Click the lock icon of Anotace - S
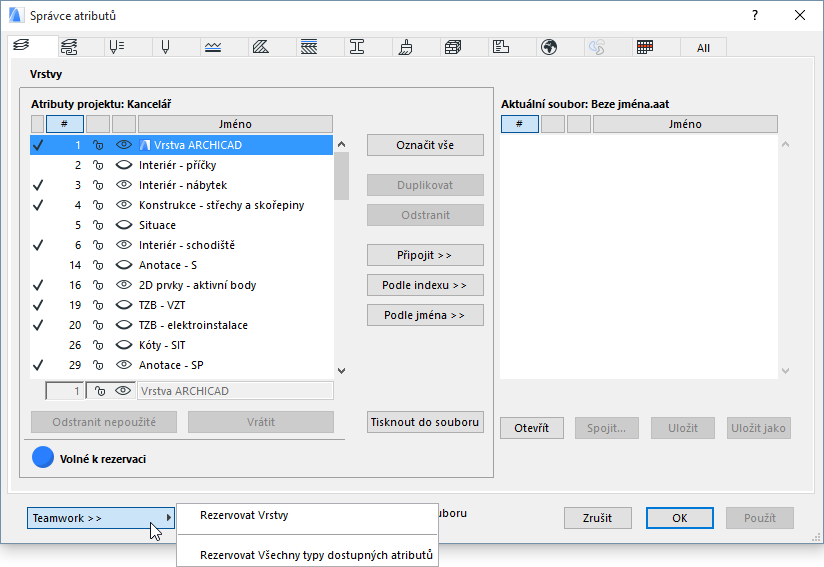The height and width of the screenshot is (567, 824). tap(98, 265)
